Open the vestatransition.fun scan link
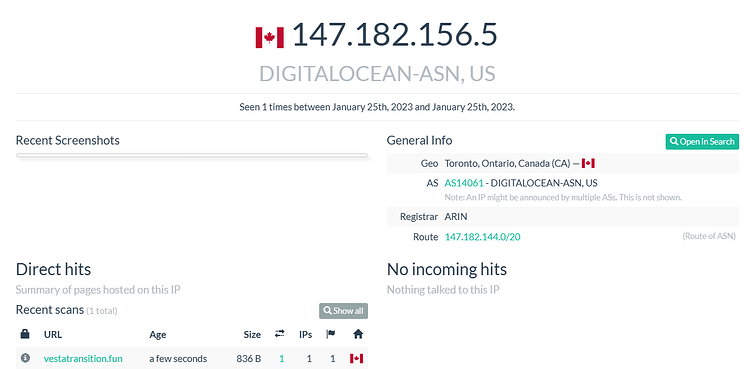The image size is (750, 369). tap(83, 358)
